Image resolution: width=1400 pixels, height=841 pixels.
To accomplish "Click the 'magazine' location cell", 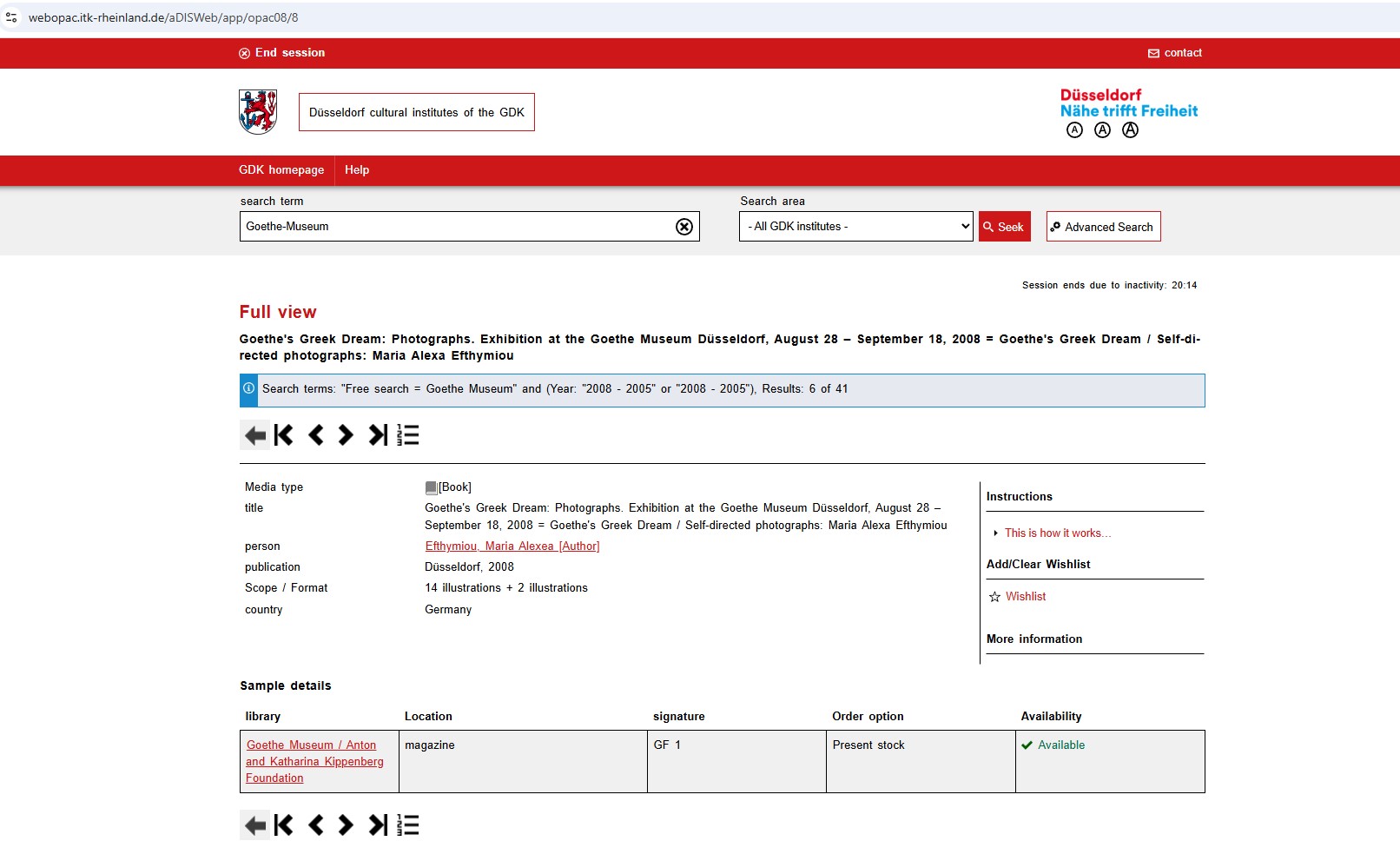I will pyautogui.click(x=523, y=762).
